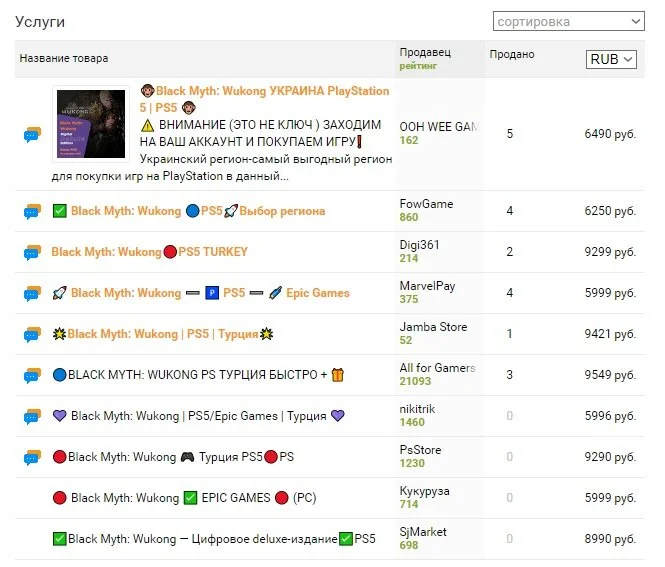Click seller name PsStore

click(420, 450)
